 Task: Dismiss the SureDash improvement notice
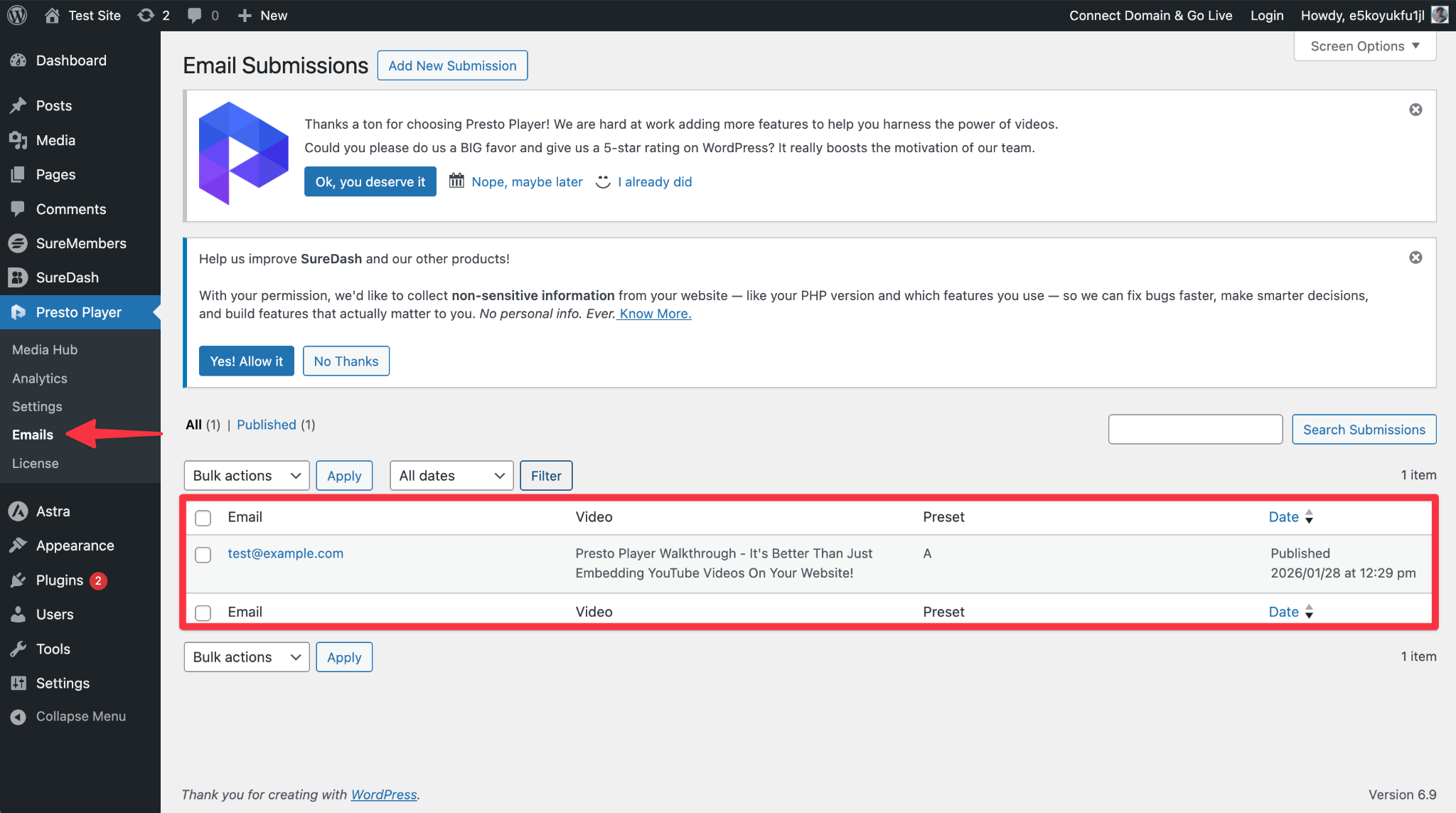(1415, 257)
